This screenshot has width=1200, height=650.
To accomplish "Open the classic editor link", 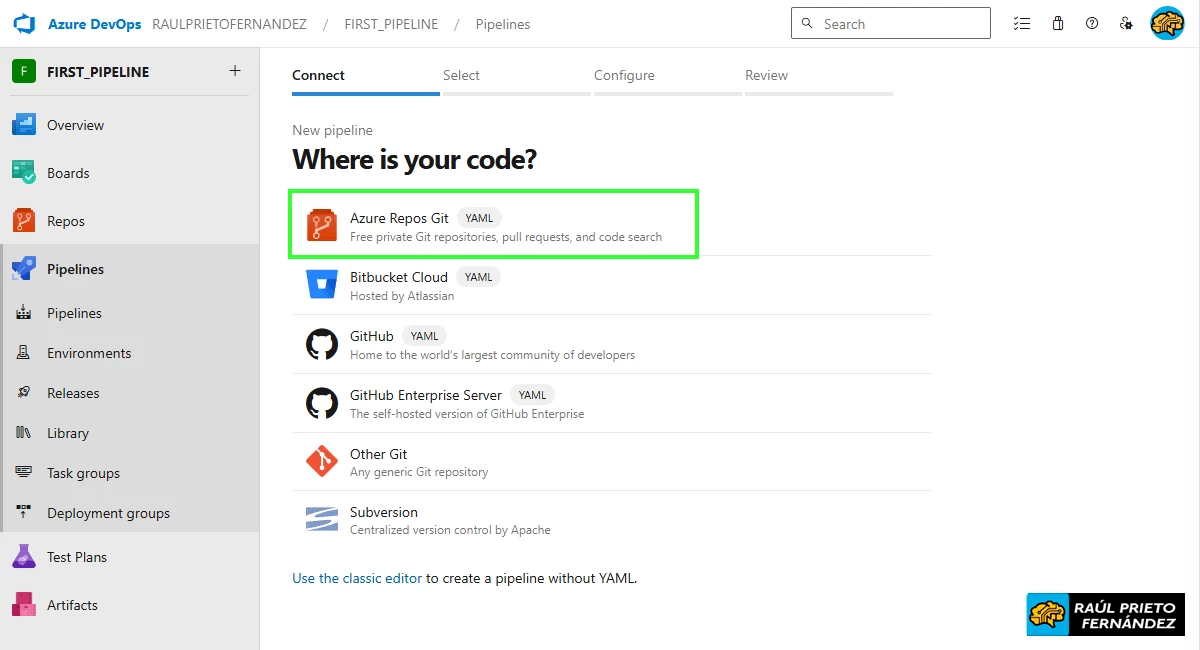I will coord(357,577).
